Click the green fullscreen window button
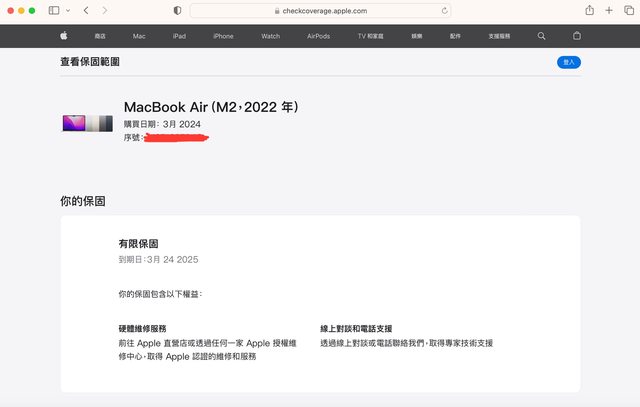The image size is (640, 407). click(x=32, y=11)
